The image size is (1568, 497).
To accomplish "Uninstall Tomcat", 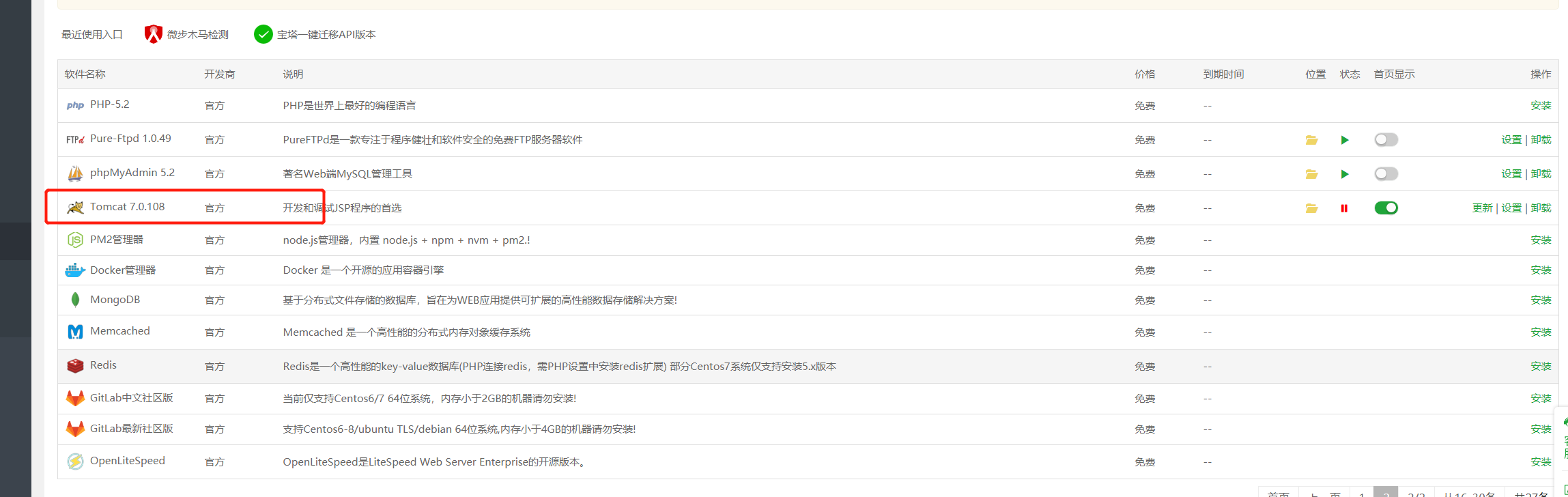I will point(1541,208).
